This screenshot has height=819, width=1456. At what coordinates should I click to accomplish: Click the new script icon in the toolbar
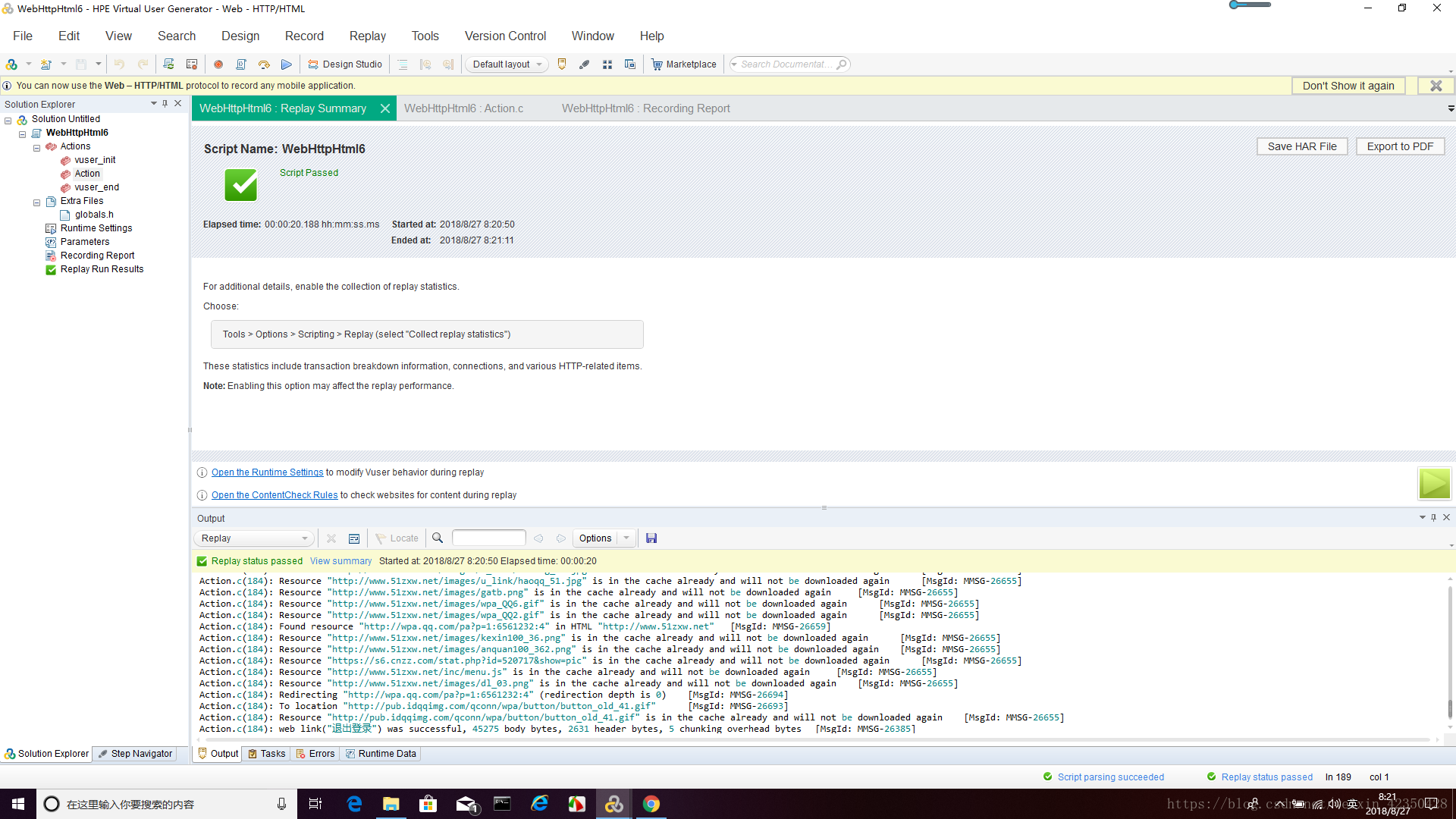tap(46, 64)
